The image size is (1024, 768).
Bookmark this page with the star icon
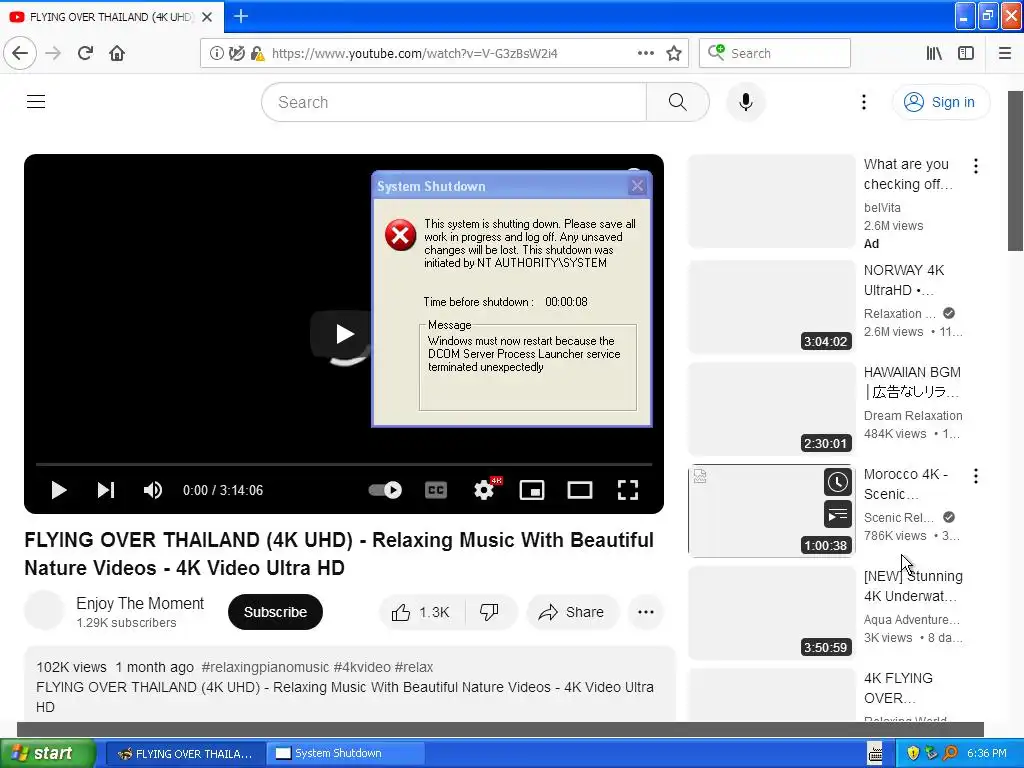pyautogui.click(x=674, y=53)
